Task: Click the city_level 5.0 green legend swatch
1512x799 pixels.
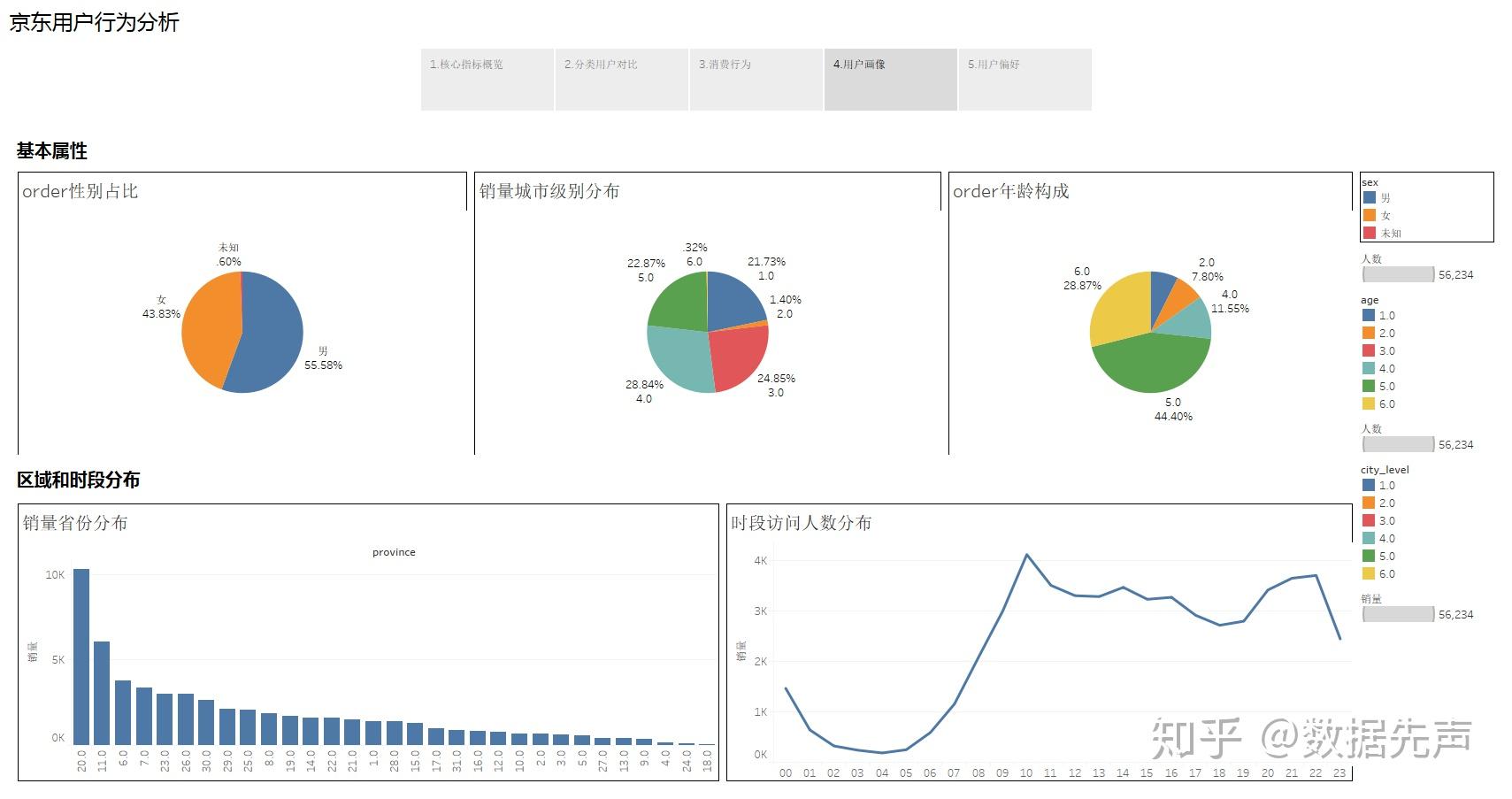Action: pos(1370,556)
